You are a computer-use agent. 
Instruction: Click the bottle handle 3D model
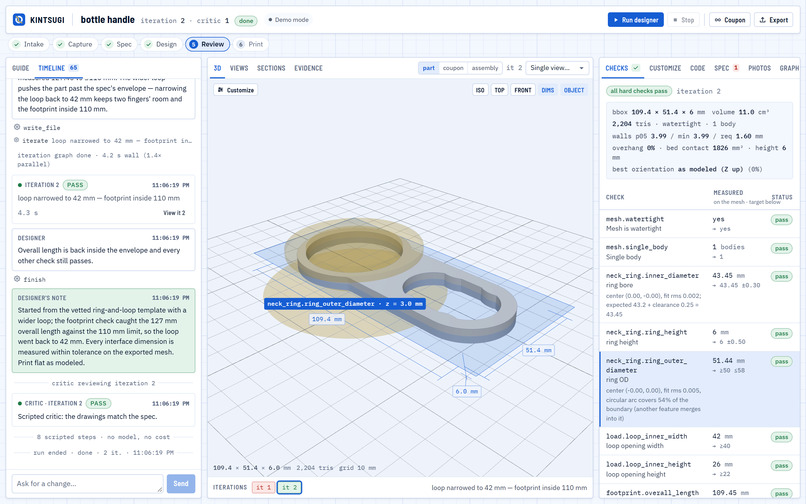[x=406, y=286]
